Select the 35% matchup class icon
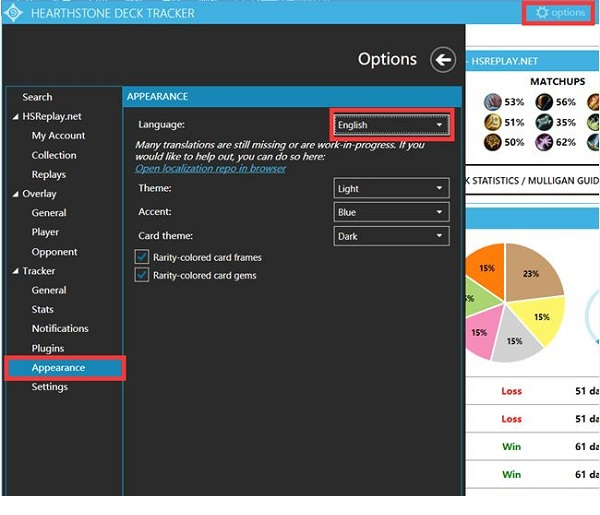Screen dimensions: 600x515 [x=544, y=122]
